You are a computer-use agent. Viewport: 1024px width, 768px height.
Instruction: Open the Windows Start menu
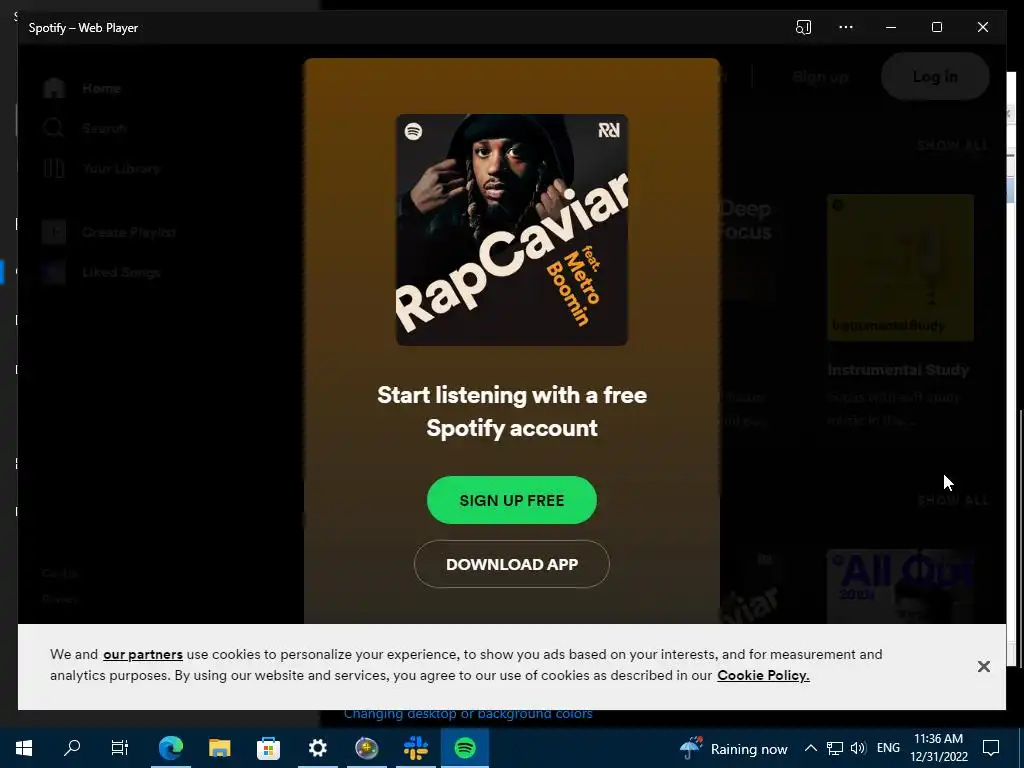point(24,748)
